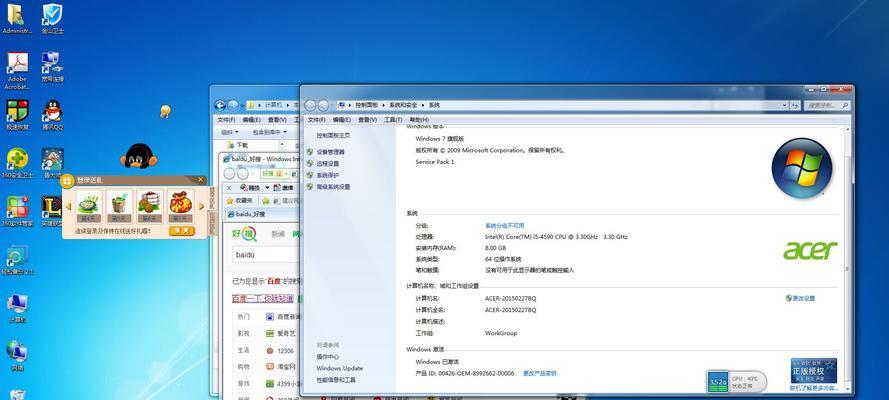This screenshot has width=889, height=400.
Task: Click the 12306 link on the web page
Action: 285,351
